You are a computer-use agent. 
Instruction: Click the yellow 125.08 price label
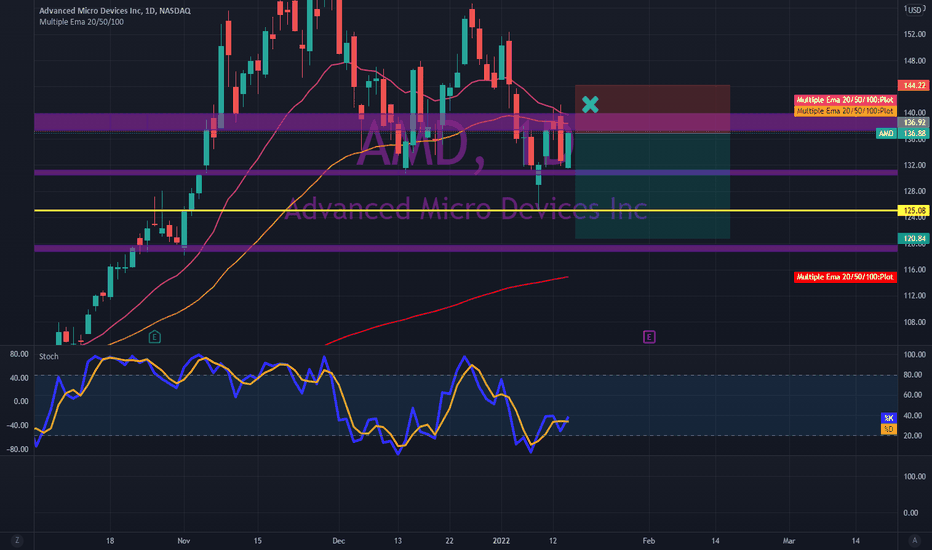[x=914, y=210]
